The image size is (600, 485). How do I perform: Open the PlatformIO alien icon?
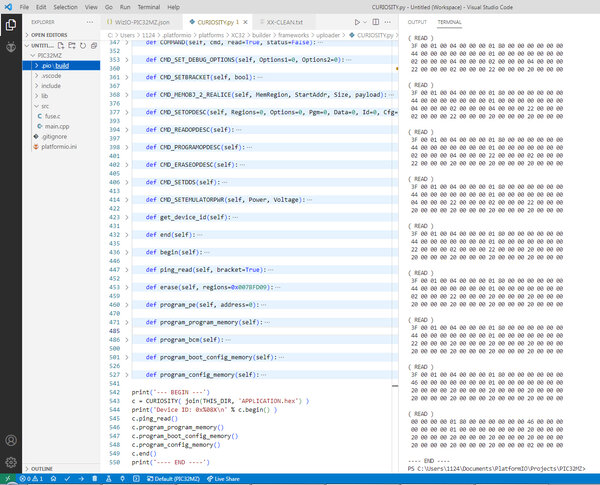(11, 47)
